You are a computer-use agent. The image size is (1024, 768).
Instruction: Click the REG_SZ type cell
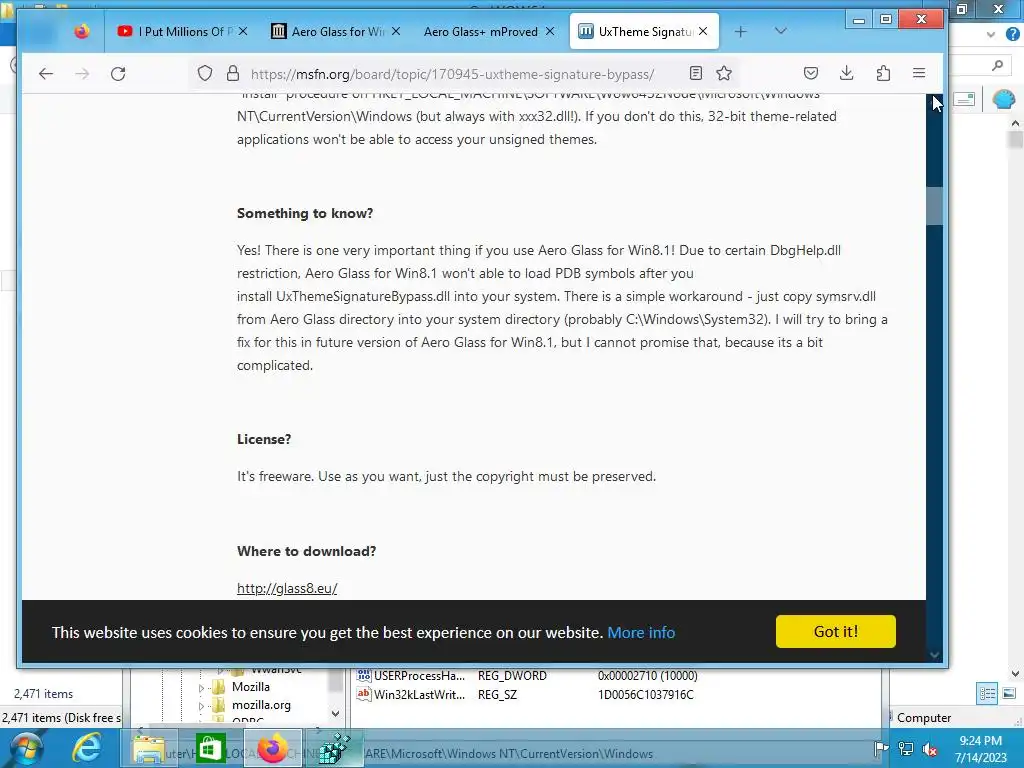[x=497, y=695]
